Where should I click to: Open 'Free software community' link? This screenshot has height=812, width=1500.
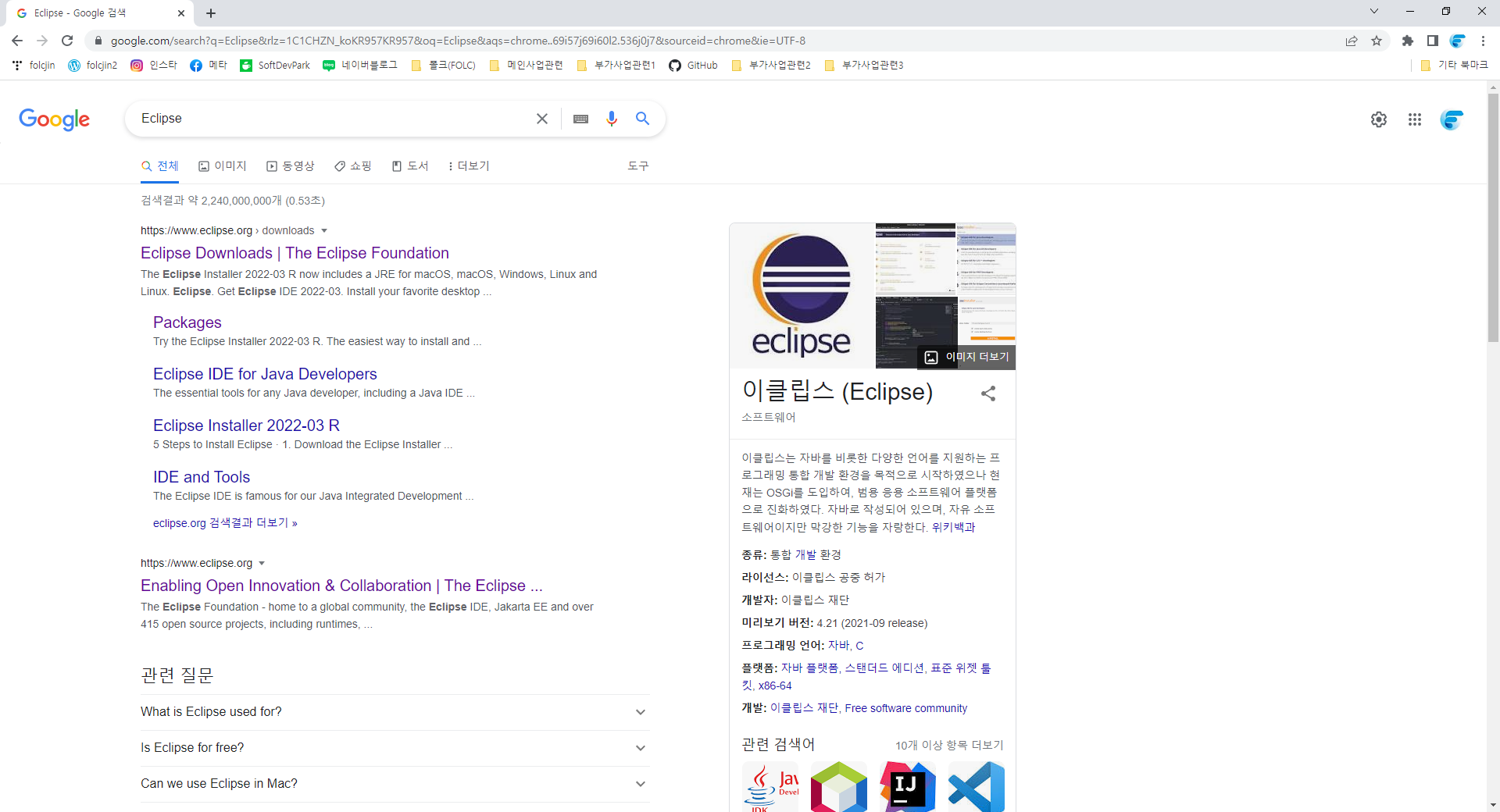906,708
